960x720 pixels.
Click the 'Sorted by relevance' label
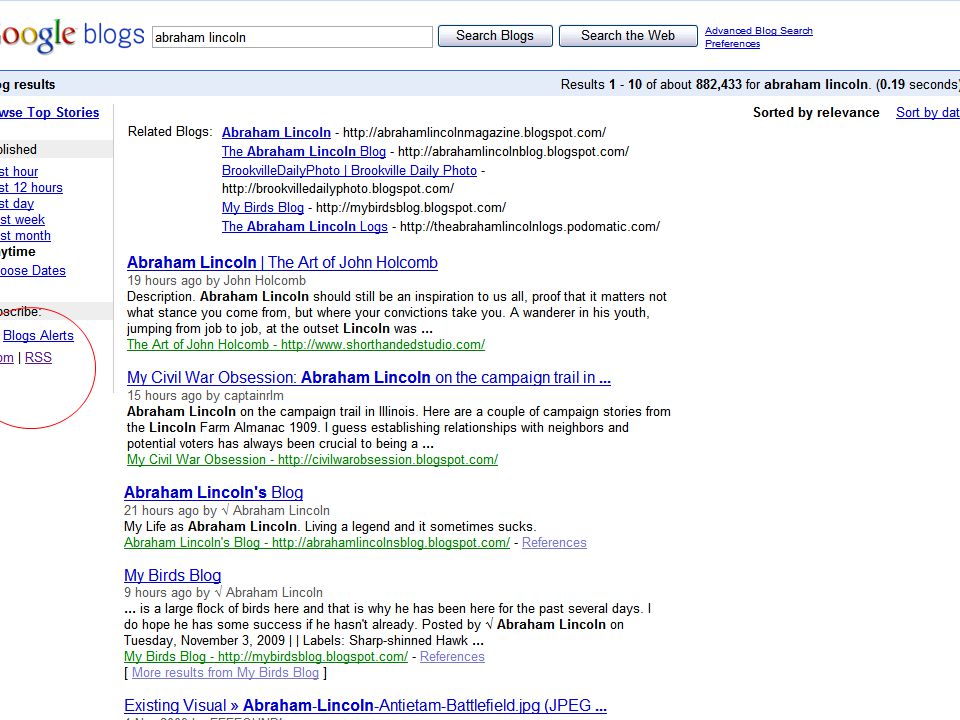(x=816, y=113)
